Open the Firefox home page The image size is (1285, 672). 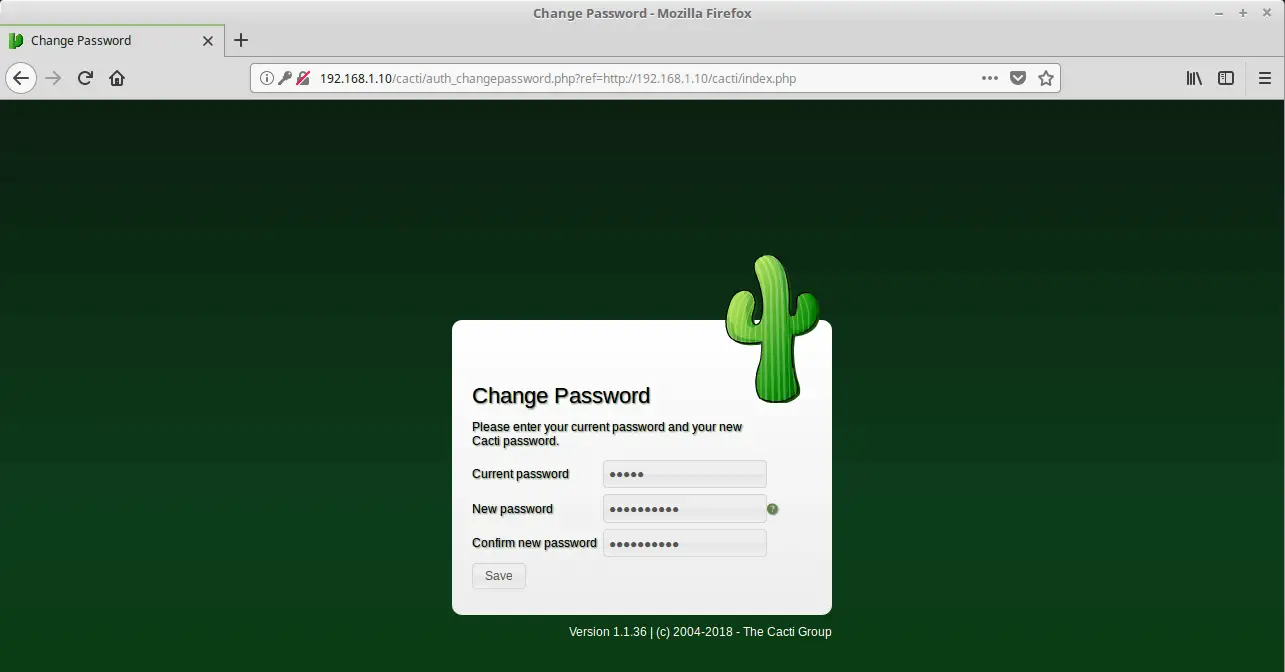click(x=117, y=78)
